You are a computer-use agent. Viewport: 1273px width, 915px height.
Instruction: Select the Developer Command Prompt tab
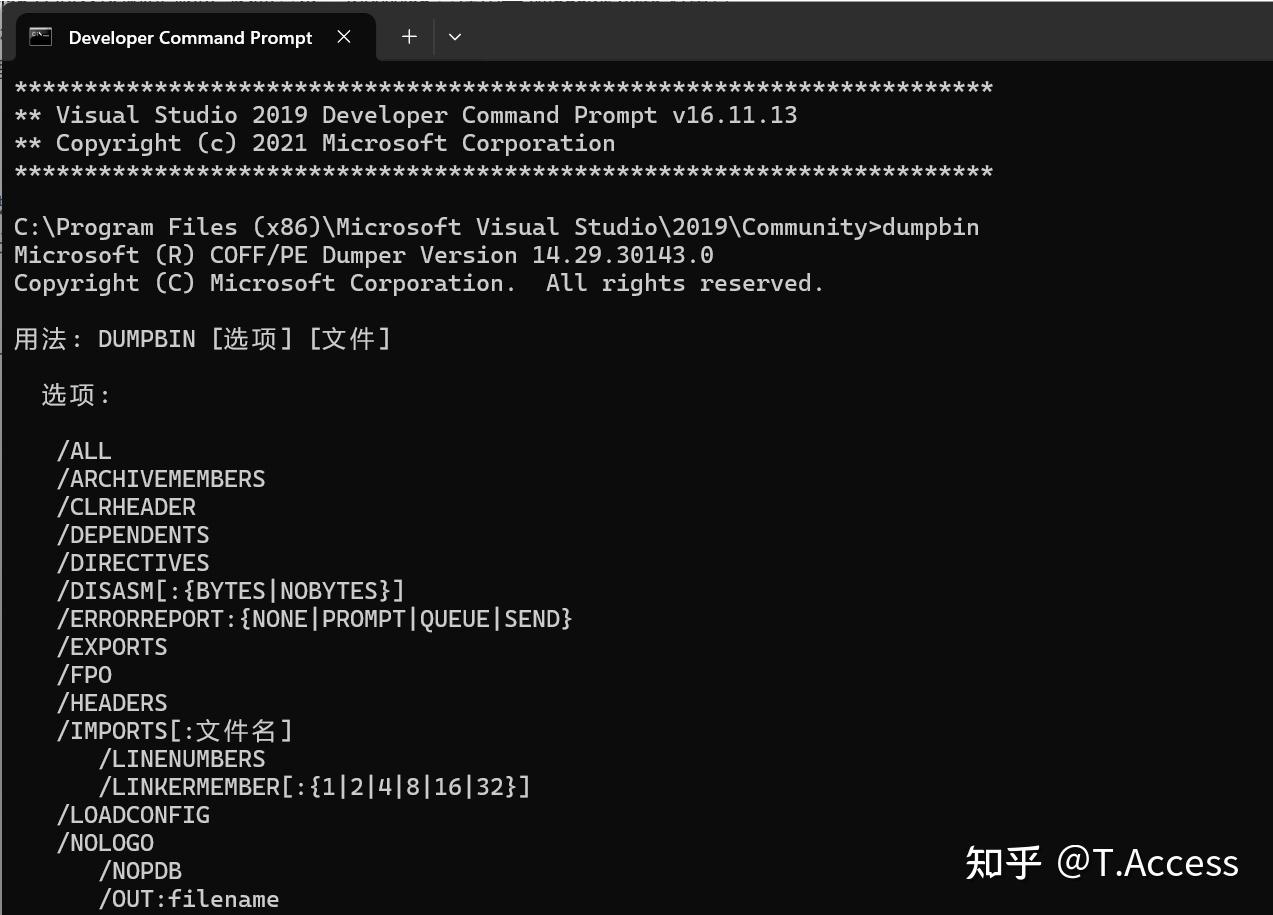(x=190, y=37)
